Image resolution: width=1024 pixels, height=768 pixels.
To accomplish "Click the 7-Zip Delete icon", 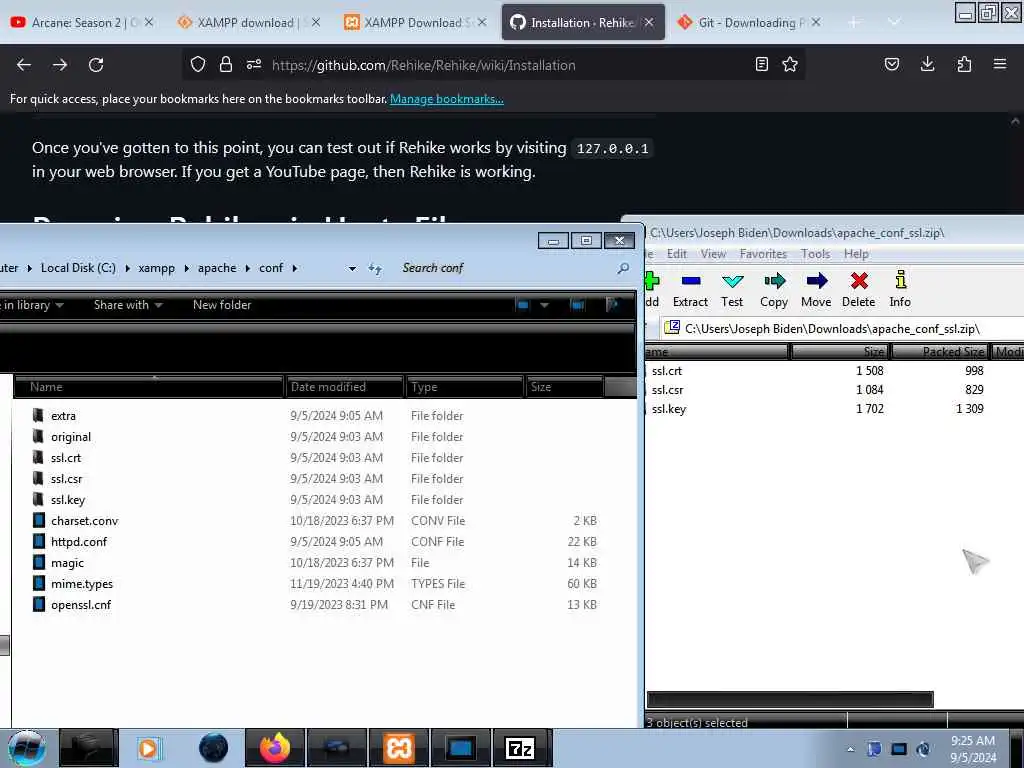I will pos(859,281).
